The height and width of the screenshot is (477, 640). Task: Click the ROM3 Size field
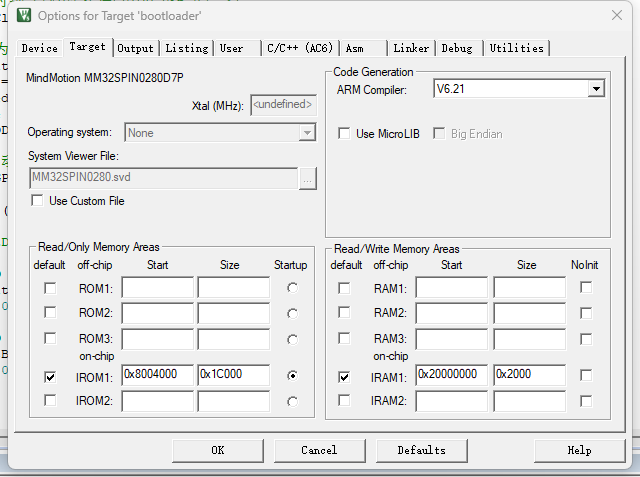tap(234, 339)
